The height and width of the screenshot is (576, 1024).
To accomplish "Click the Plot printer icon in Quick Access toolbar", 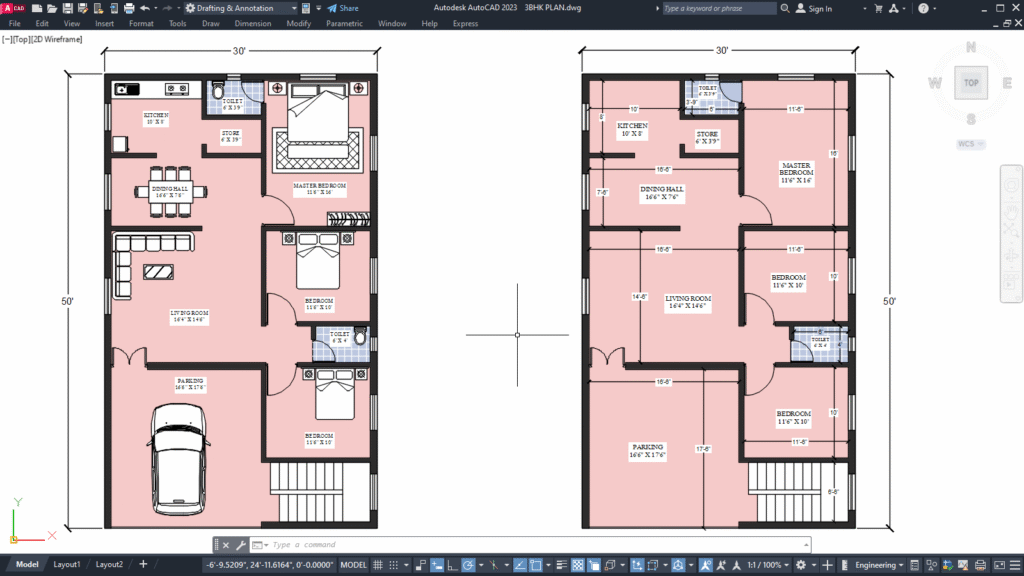I will click(129, 8).
